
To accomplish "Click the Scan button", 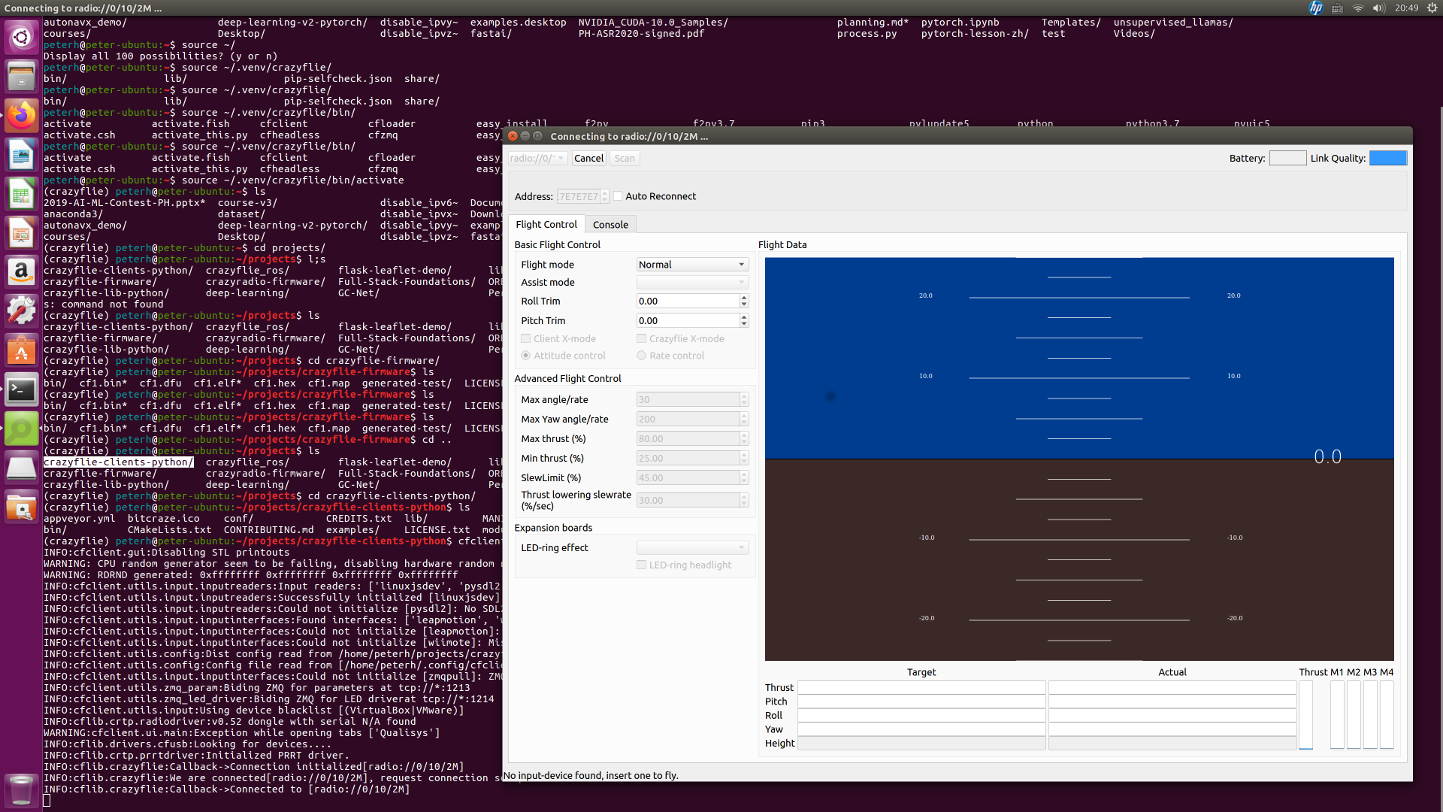I will click(x=624, y=158).
